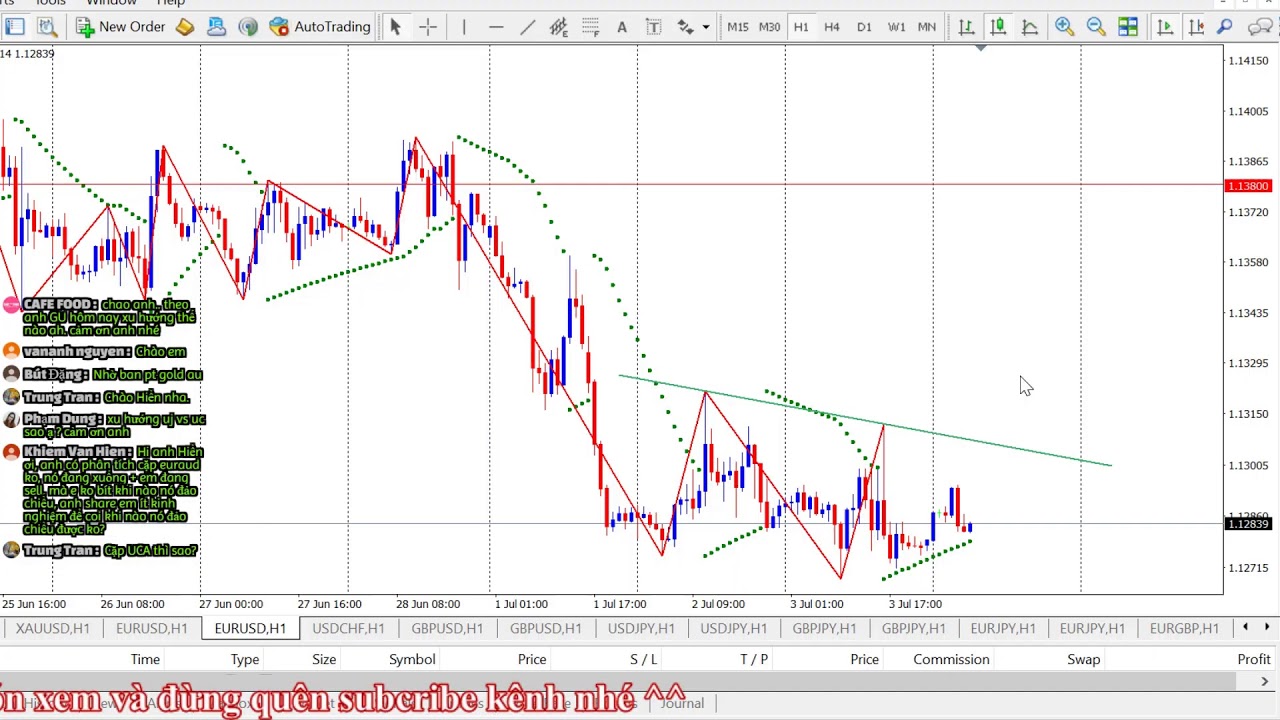Click the T / P column header
This screenshot has height=720, width=1280.
pyautogui.click(x=754, y=659)
